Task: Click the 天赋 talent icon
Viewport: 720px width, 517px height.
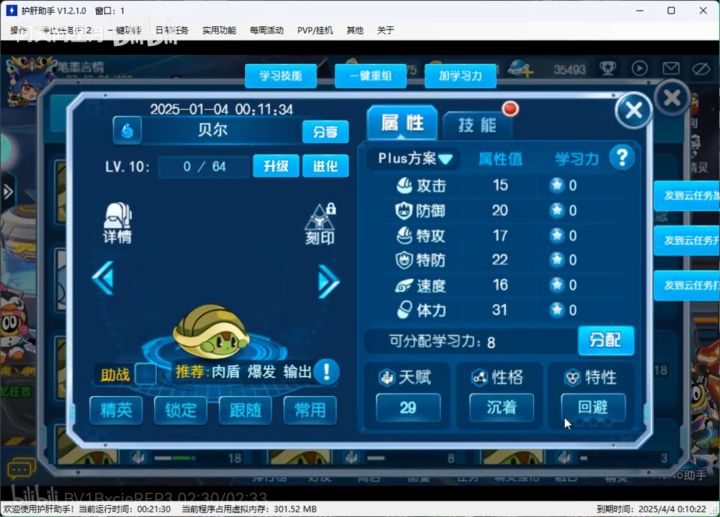Action: pyautogui.click(x=387, y=377)
